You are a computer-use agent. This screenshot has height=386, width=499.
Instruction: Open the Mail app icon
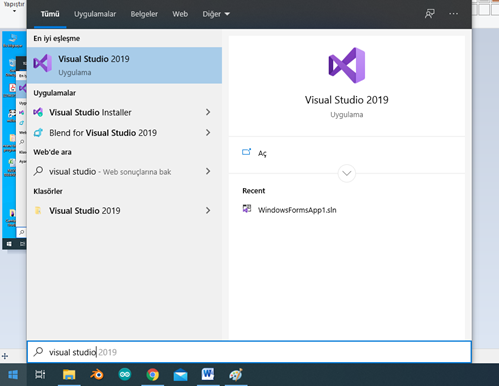pos(180,375)
